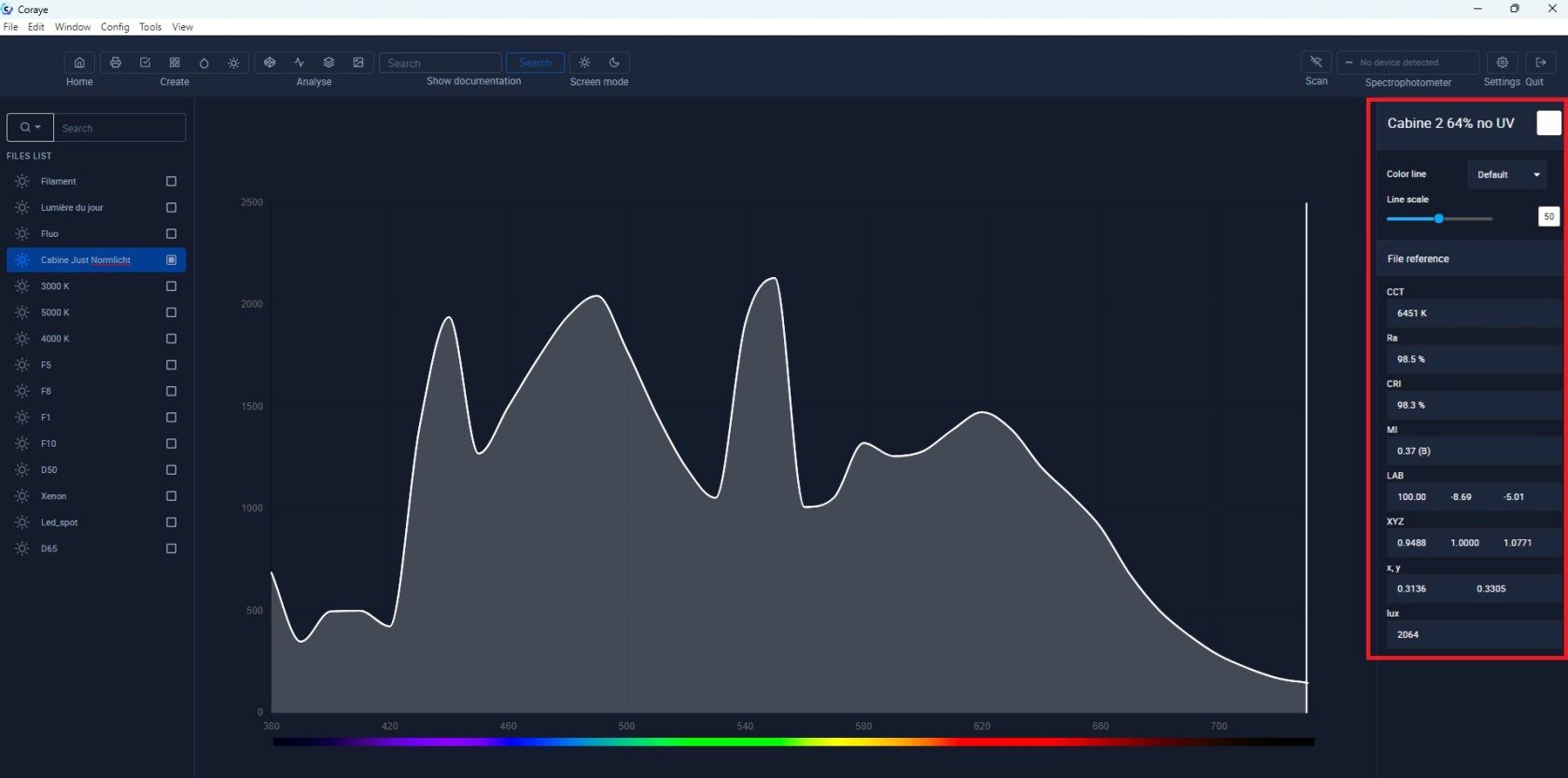The image size is (1568, 778).
Task: Uncheck the Cabine Just Normlicht checkbox
Action: click(x=171, y=259)
